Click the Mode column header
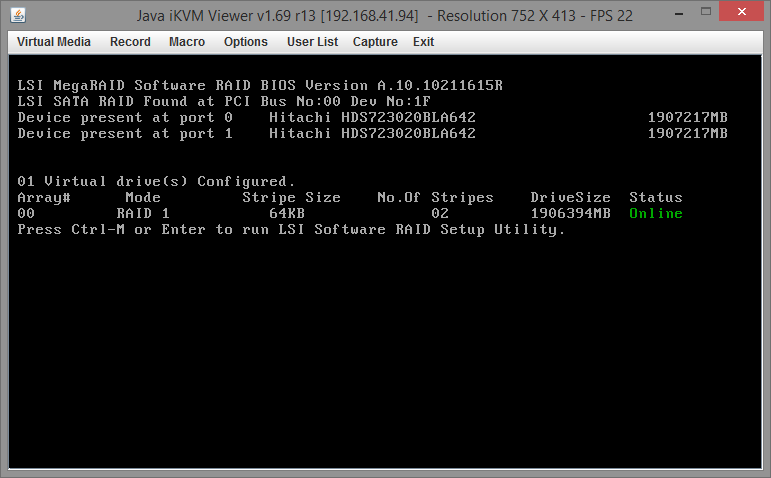 coord(143,198)
